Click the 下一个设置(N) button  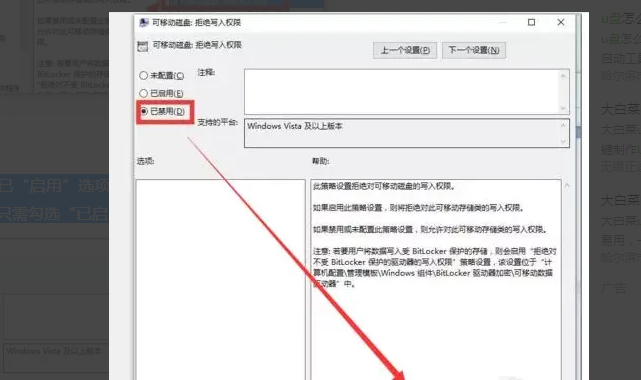tap(474, 50)
